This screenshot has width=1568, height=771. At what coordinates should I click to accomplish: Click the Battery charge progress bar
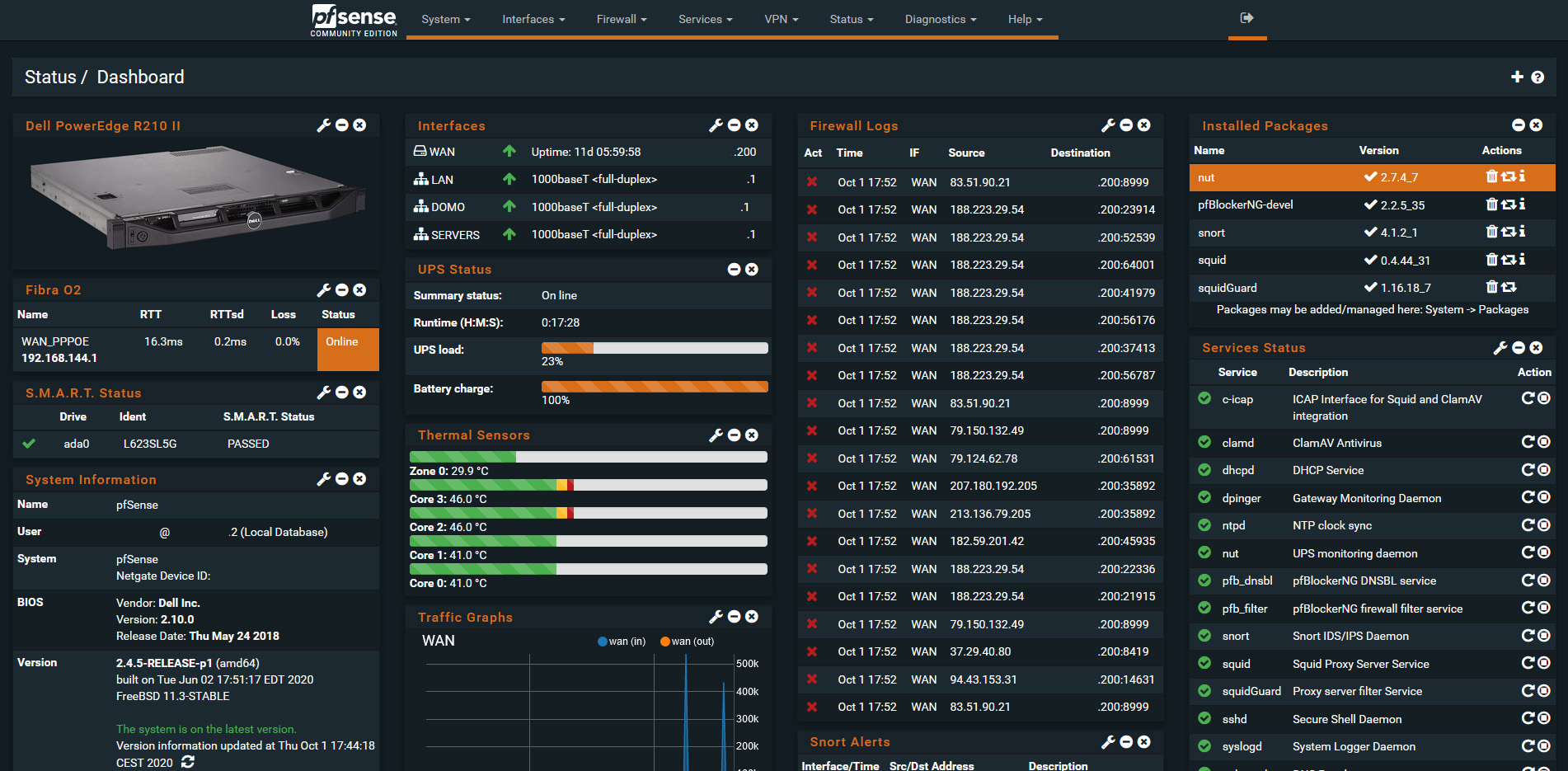tap(654, 386)
